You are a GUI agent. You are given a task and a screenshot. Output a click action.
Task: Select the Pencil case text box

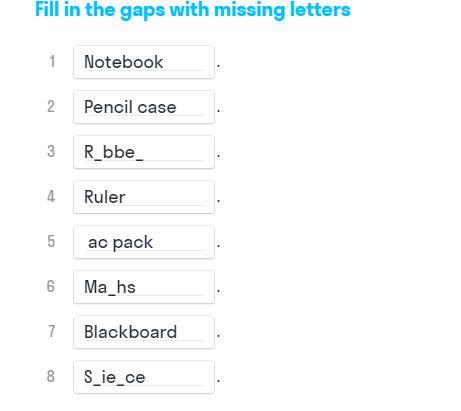click(144, 107)
